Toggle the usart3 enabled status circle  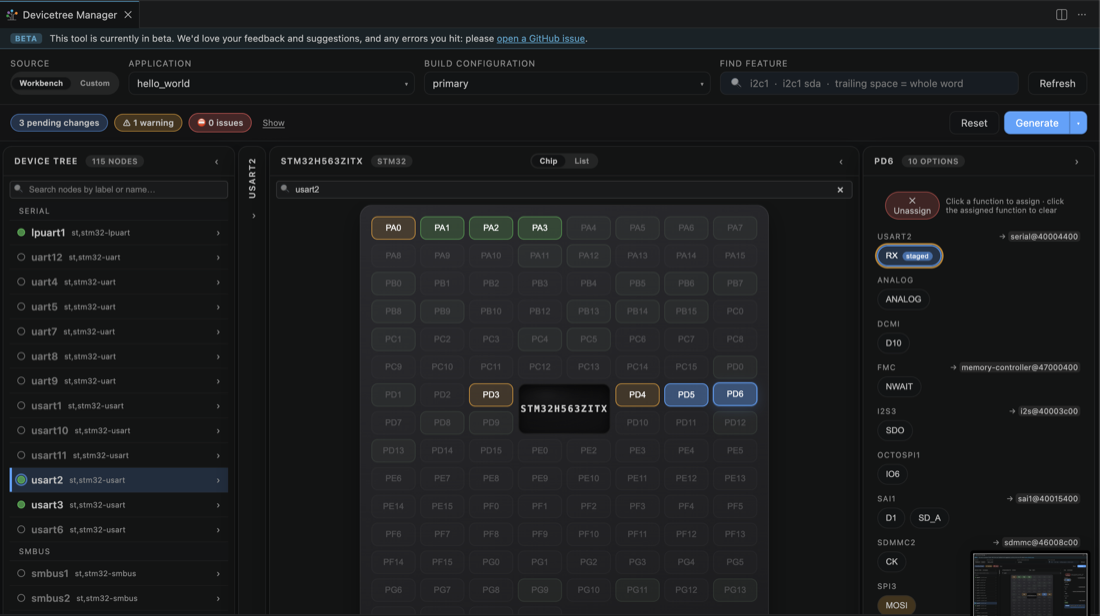[21, 504]
